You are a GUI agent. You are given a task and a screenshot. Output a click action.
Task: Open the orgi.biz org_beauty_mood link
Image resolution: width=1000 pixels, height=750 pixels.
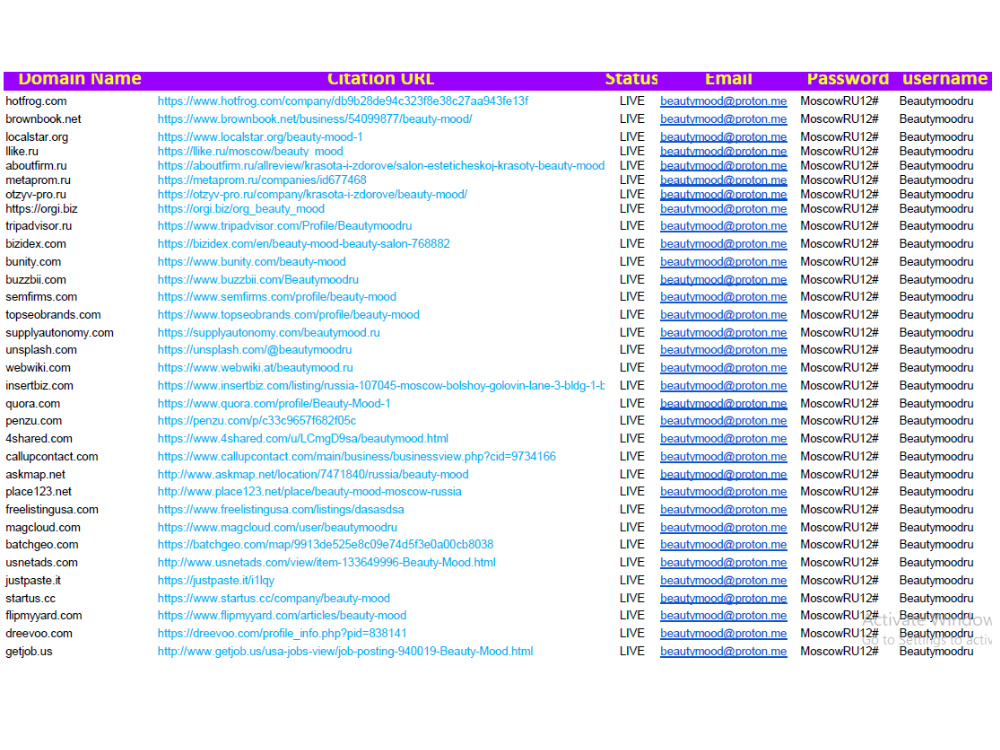(241, 209)
